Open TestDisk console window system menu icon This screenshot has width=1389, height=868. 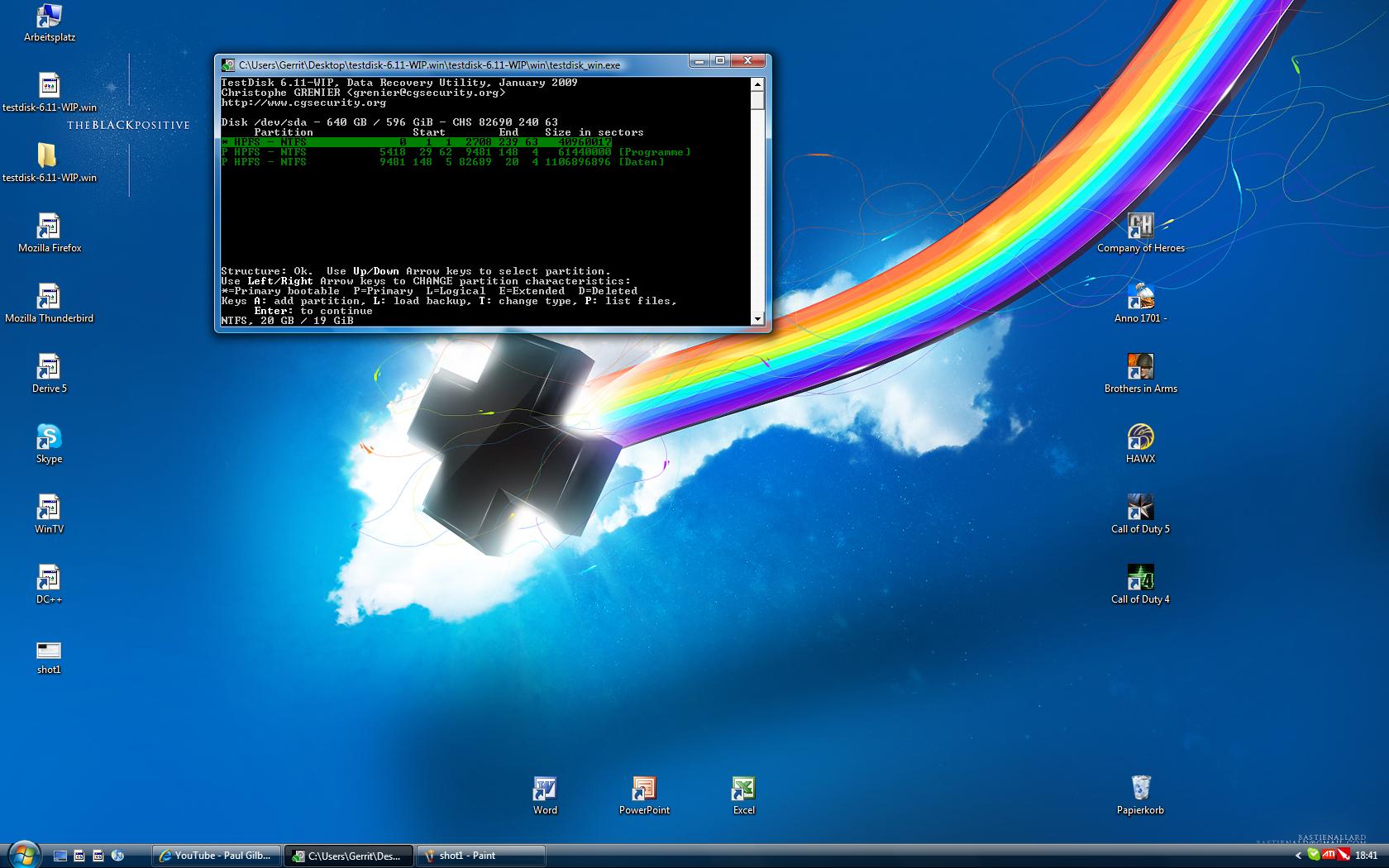tap(228, 64)
